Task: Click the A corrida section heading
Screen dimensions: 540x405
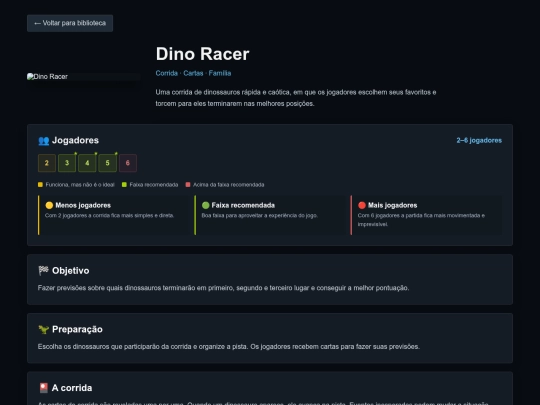Action: tap(72, 388)
